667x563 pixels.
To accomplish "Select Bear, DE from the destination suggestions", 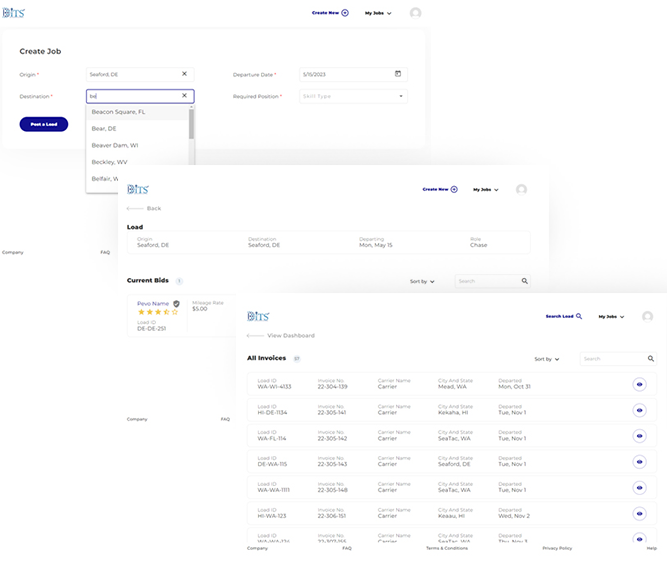I will 104,128.
